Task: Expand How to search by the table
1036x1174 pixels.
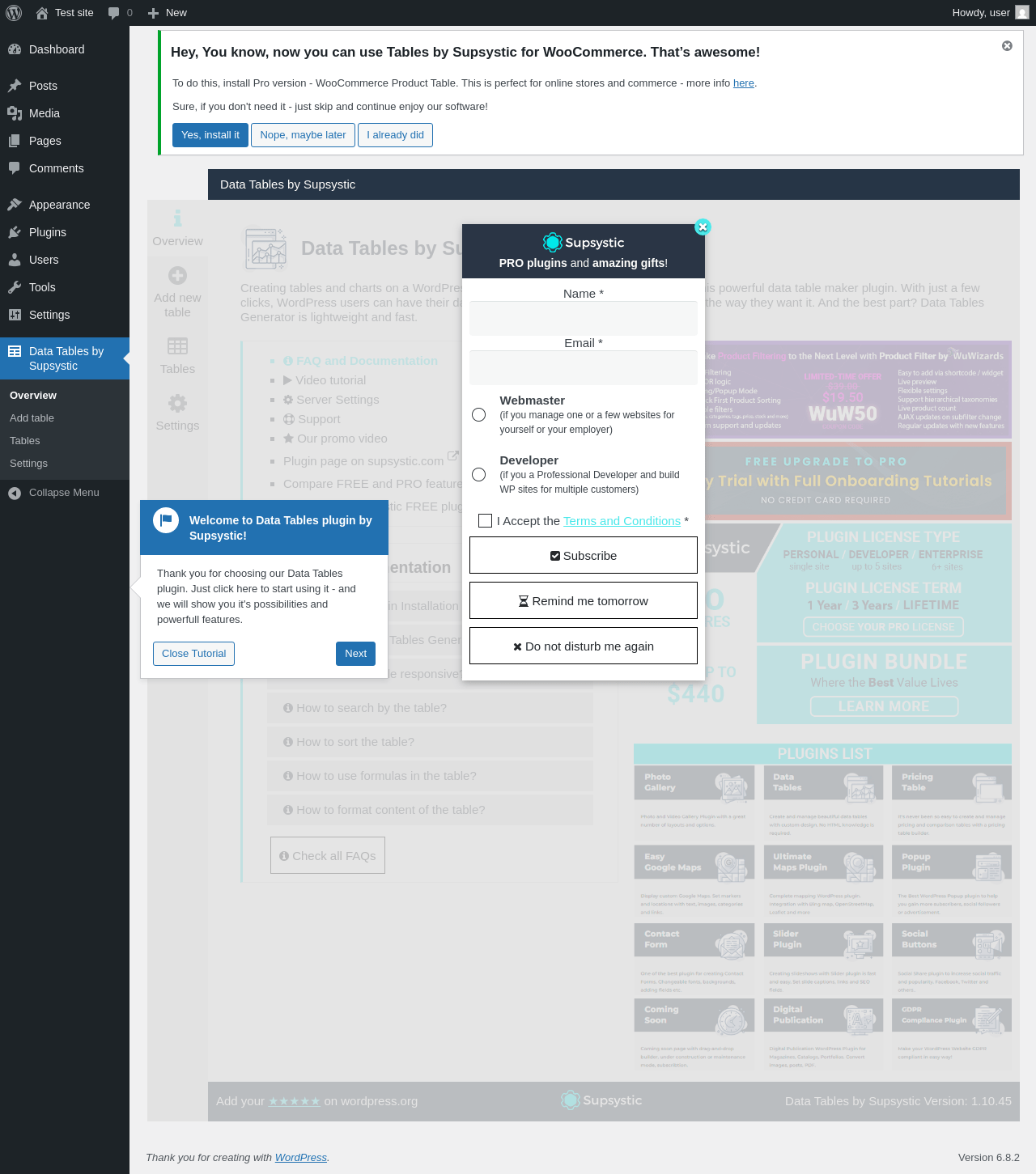Action: click(x=430, y=708)
